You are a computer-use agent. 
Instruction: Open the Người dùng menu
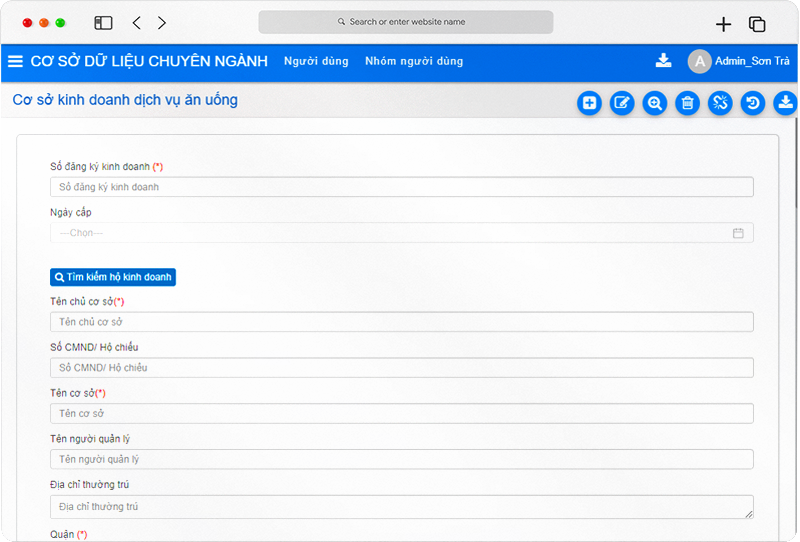pos(316,61)
